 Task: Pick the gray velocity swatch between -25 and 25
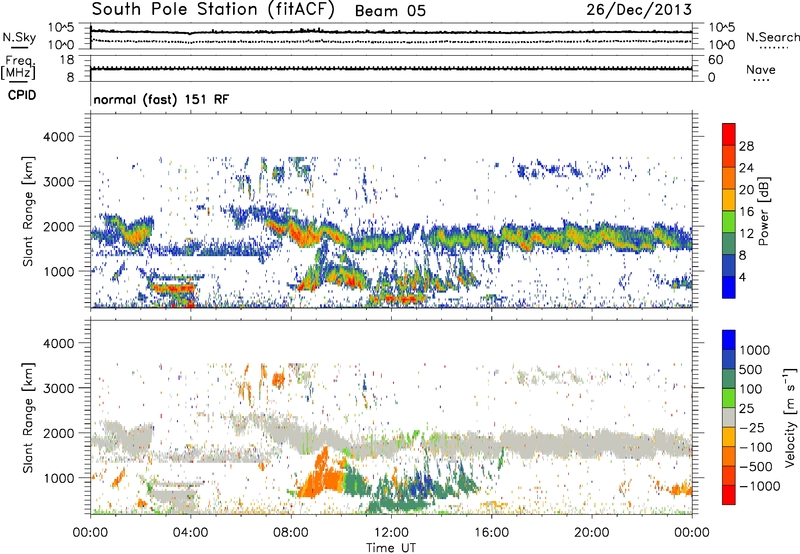tap(729, 417)
